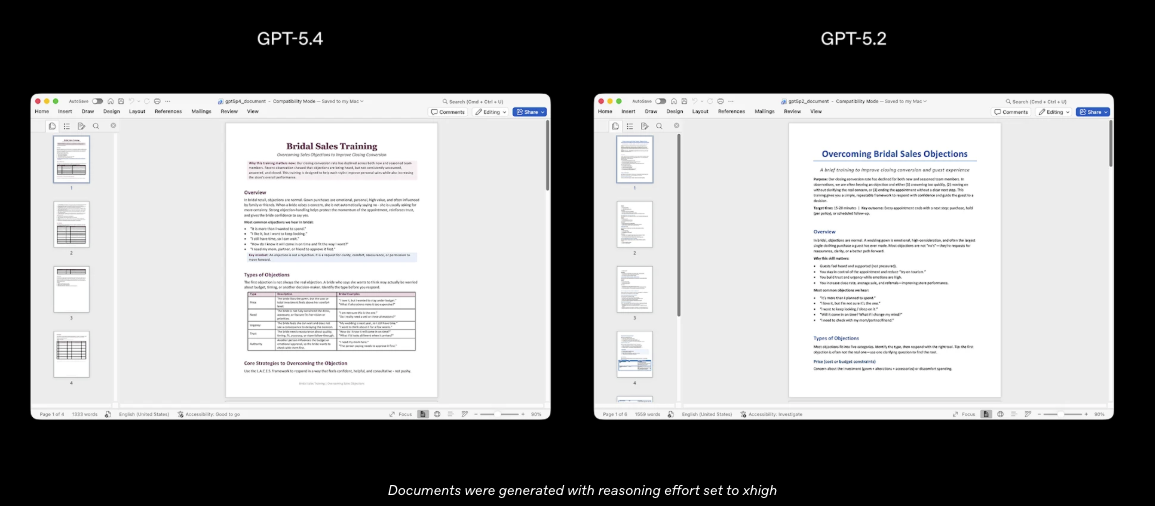
Task: Adjust the zoom slider in GPT-5.2 window
Action: [1061, 414]
